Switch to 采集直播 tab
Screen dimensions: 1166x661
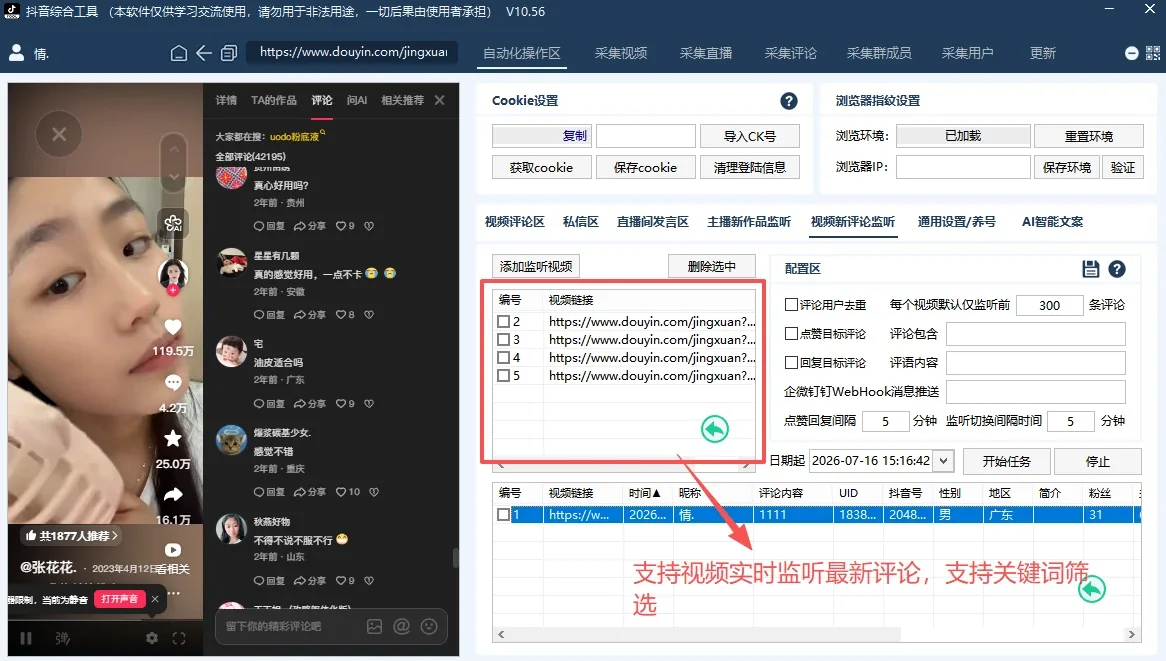(706, 54)
